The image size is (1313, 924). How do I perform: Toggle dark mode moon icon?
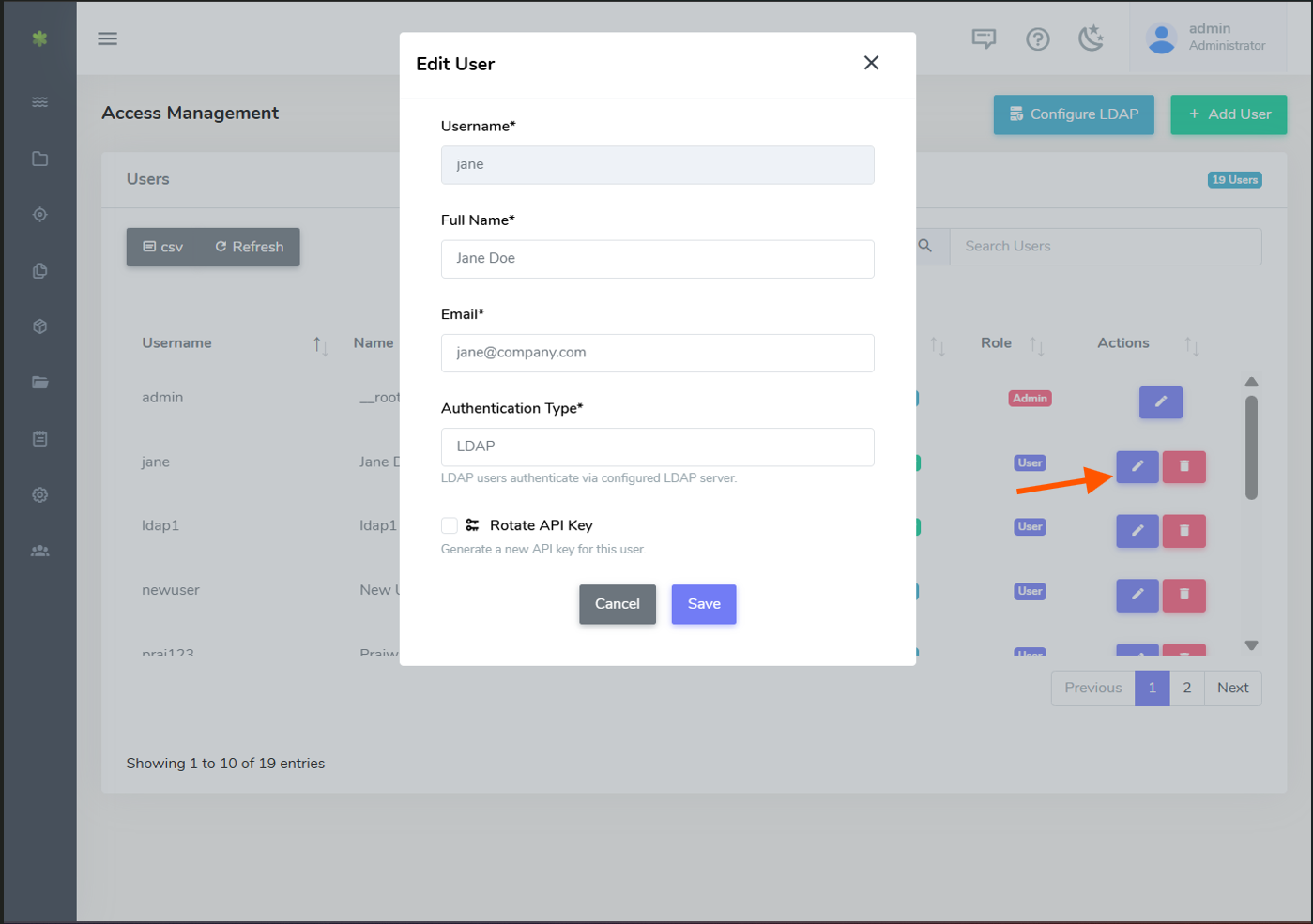coord(1091,38)
